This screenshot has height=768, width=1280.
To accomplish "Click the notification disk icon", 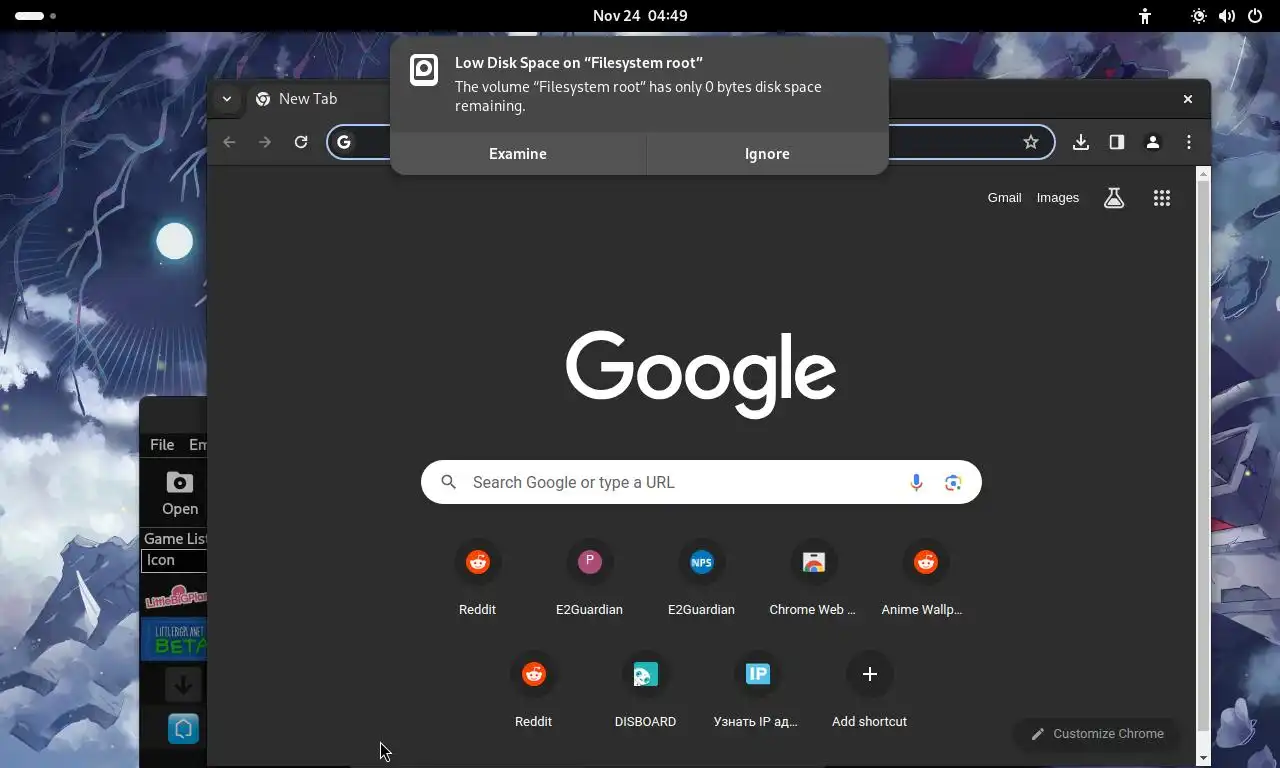I will (x=424, y=70).
